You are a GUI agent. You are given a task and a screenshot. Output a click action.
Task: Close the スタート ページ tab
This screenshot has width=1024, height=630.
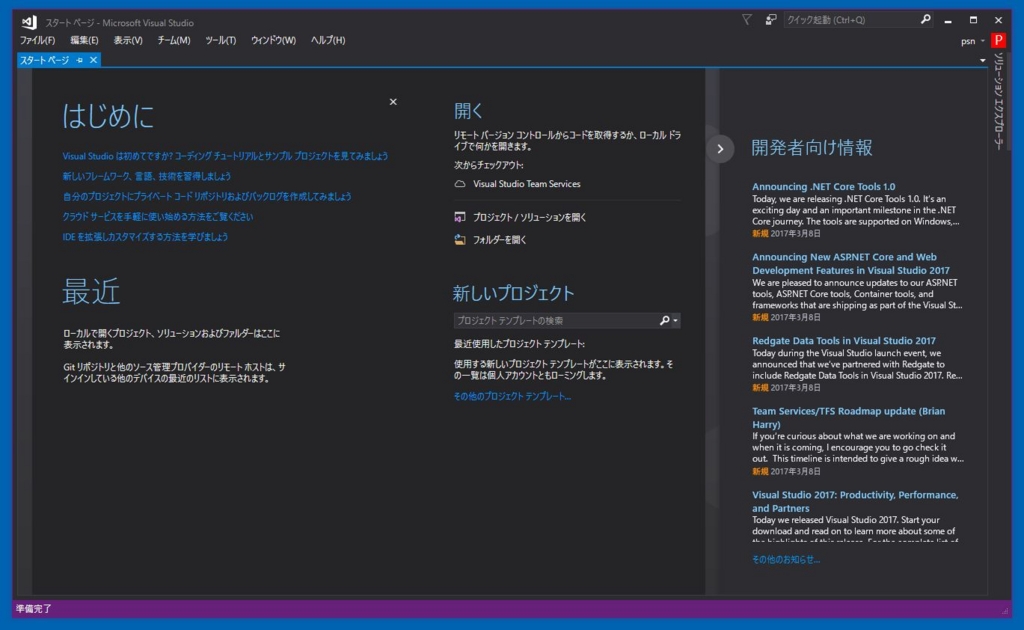93,60
